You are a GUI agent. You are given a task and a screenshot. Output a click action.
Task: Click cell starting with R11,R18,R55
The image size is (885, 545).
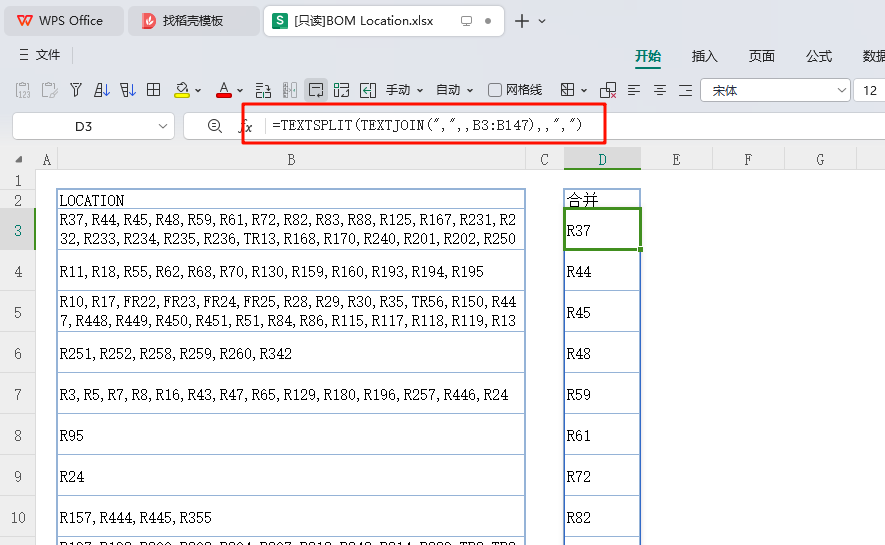(x=291, y=271)
